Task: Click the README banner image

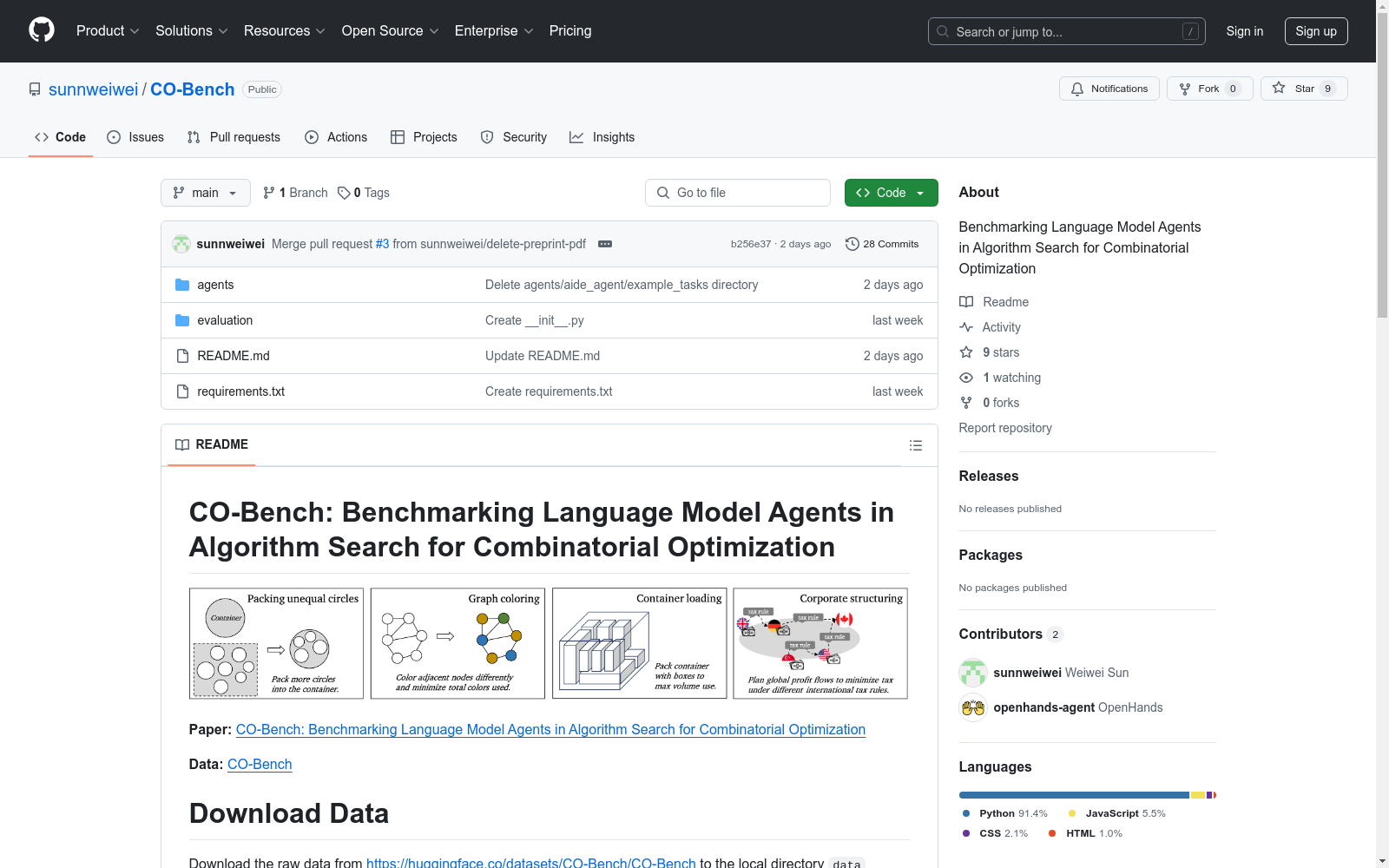Action: point(549,643)
